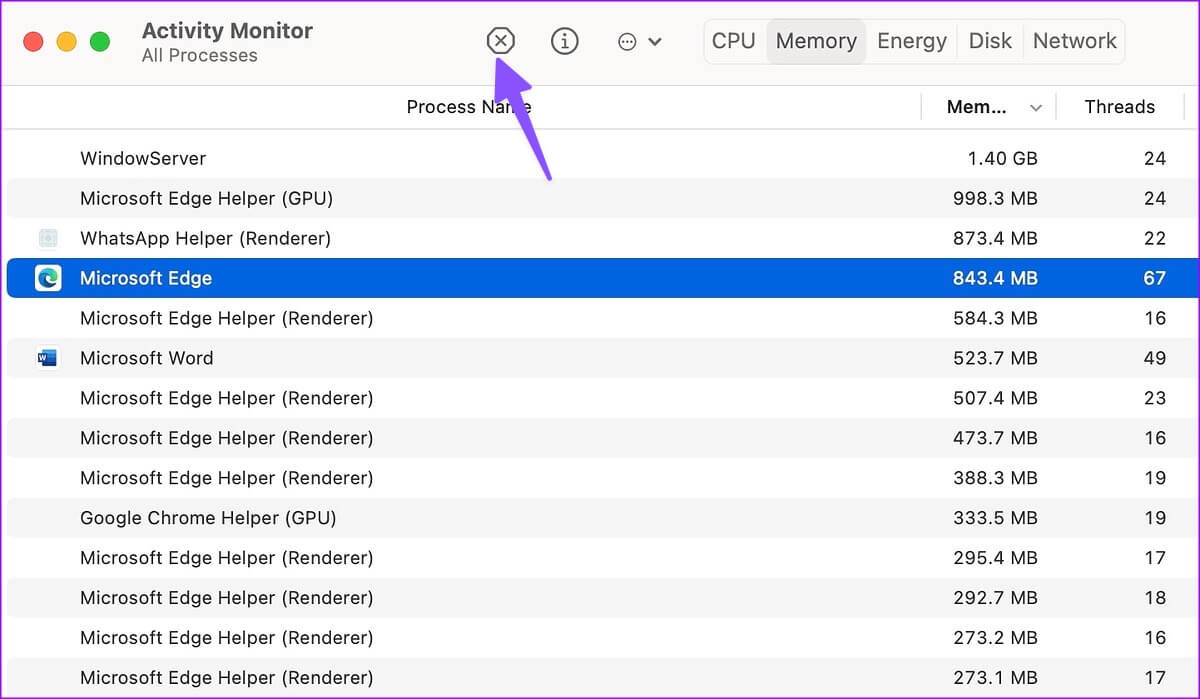The width and height of the screenshot is (1200, 699).
Task: Select Edge Helper (Renderer) using 473.7 MB
Action: coord(600,438)
